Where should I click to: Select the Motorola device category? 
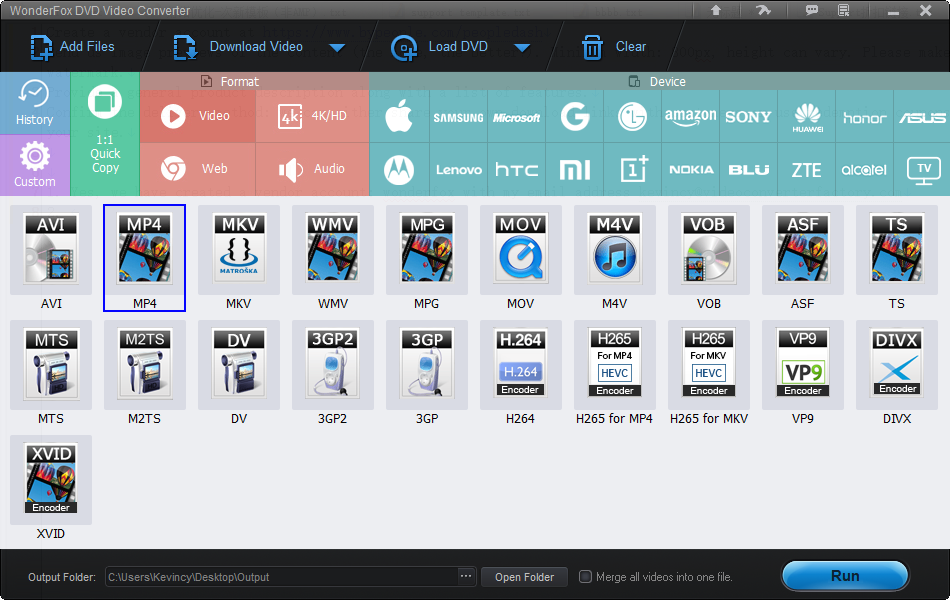[x=399, y=170]
